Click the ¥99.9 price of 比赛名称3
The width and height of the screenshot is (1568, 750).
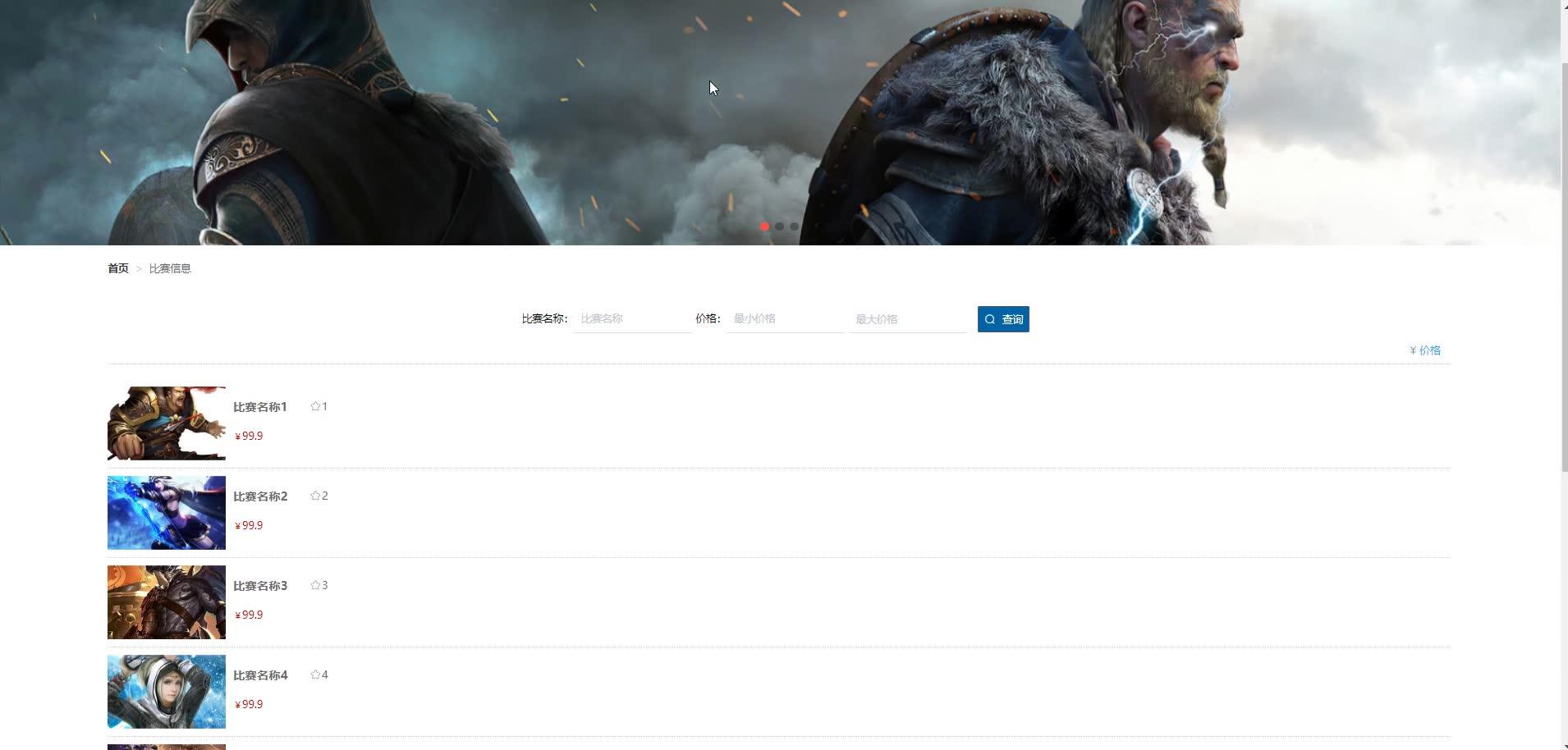(249, 615)
